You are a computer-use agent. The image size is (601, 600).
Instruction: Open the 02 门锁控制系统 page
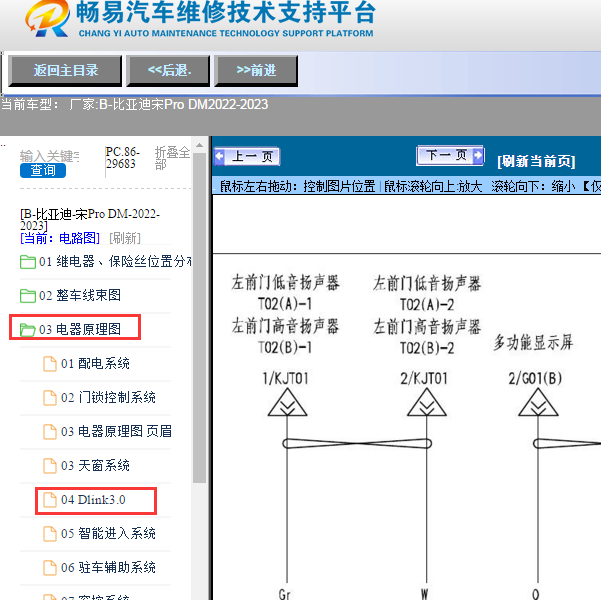(108, 397)
